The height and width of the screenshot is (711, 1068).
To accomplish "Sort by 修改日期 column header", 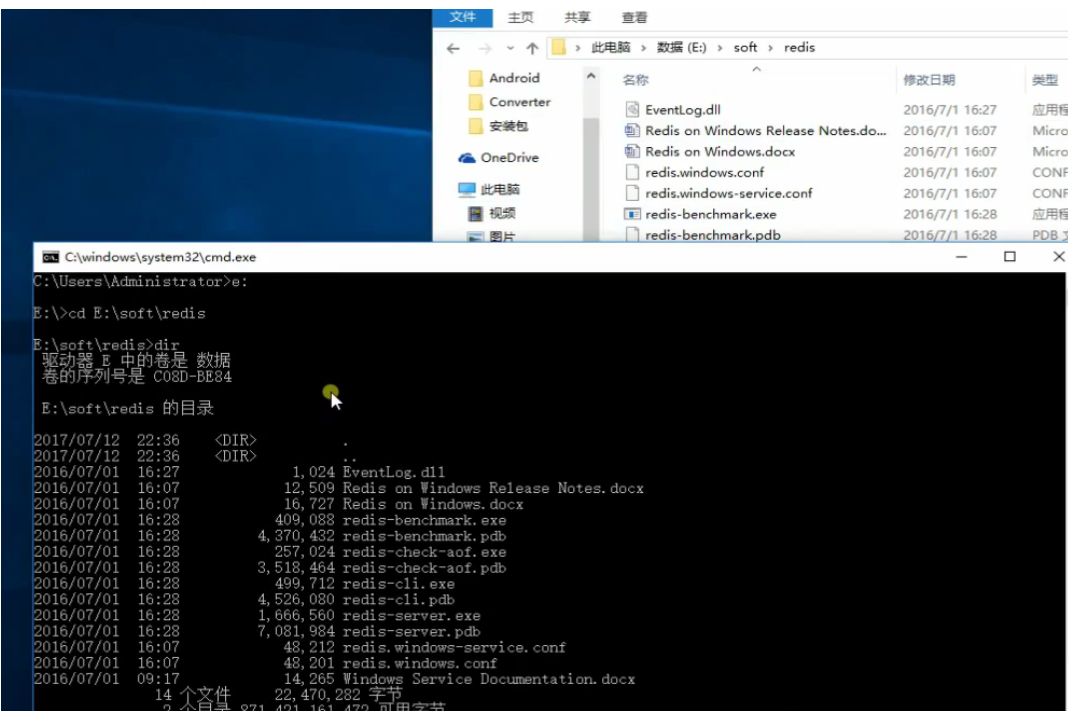I will [929, 80].
